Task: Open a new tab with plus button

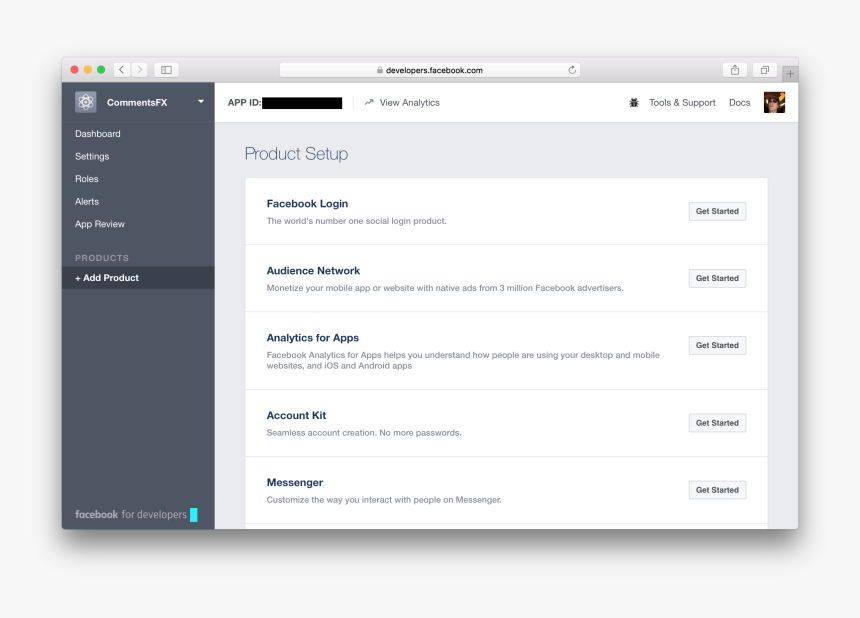Action: tap(790, 74)
